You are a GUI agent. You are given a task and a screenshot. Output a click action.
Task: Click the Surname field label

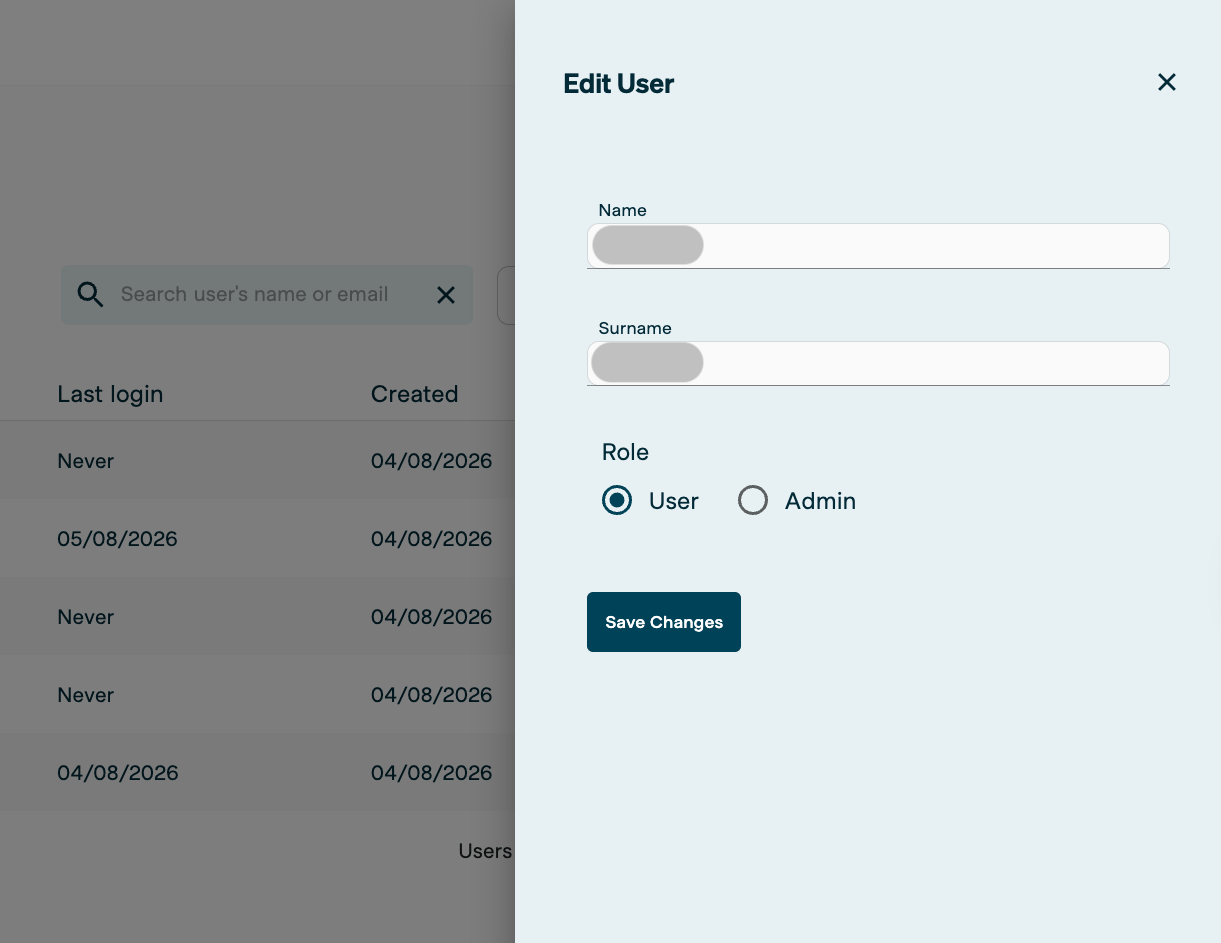coord(635,328)
